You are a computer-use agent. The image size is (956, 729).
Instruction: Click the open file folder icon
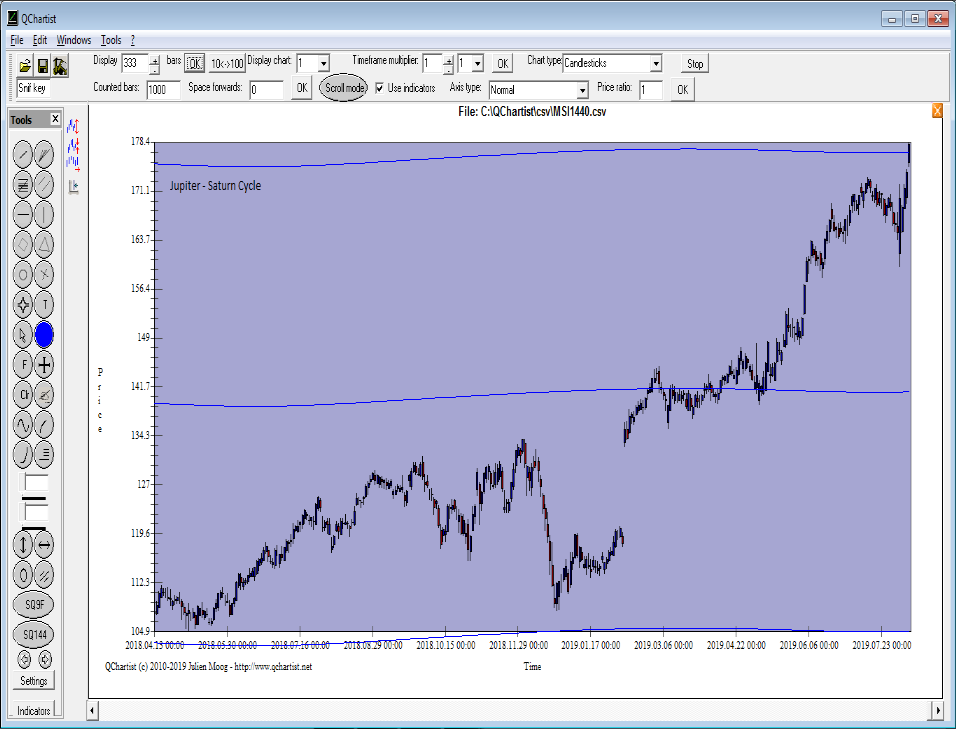(26, 66)
